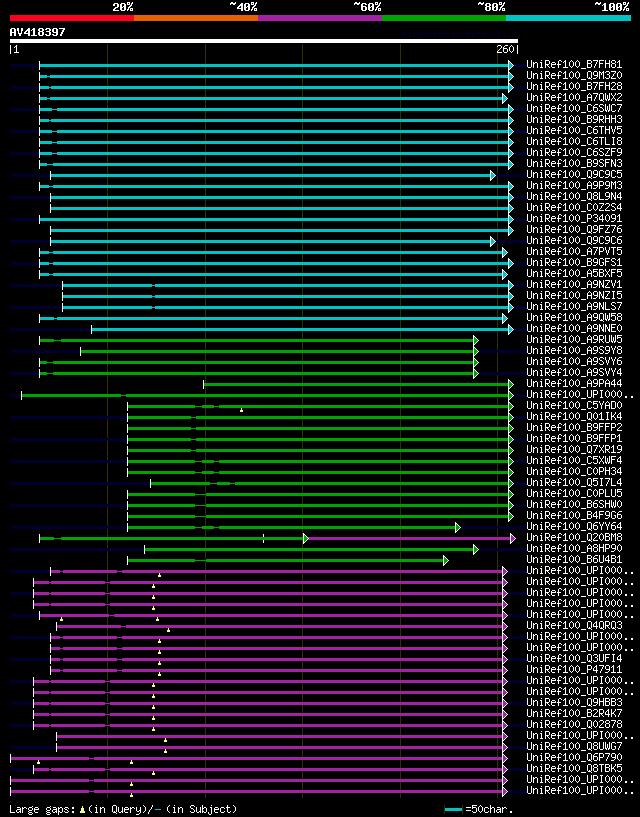This screenshot has width=640, height=817.
Task: Click the short green bar for UniRef100_A9PA44
Action: (x=359, y=385)
